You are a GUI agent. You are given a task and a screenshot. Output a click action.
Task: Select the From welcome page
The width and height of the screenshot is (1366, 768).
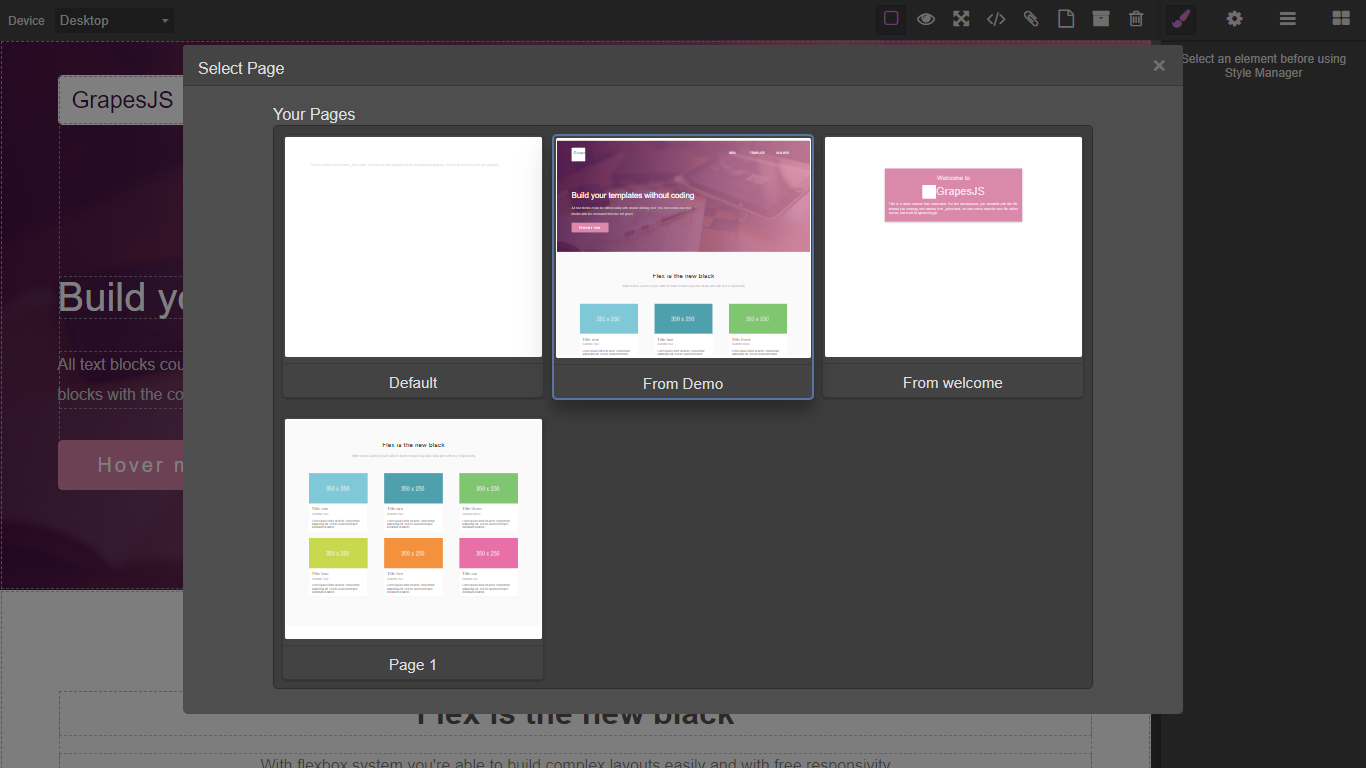(952, 246)
